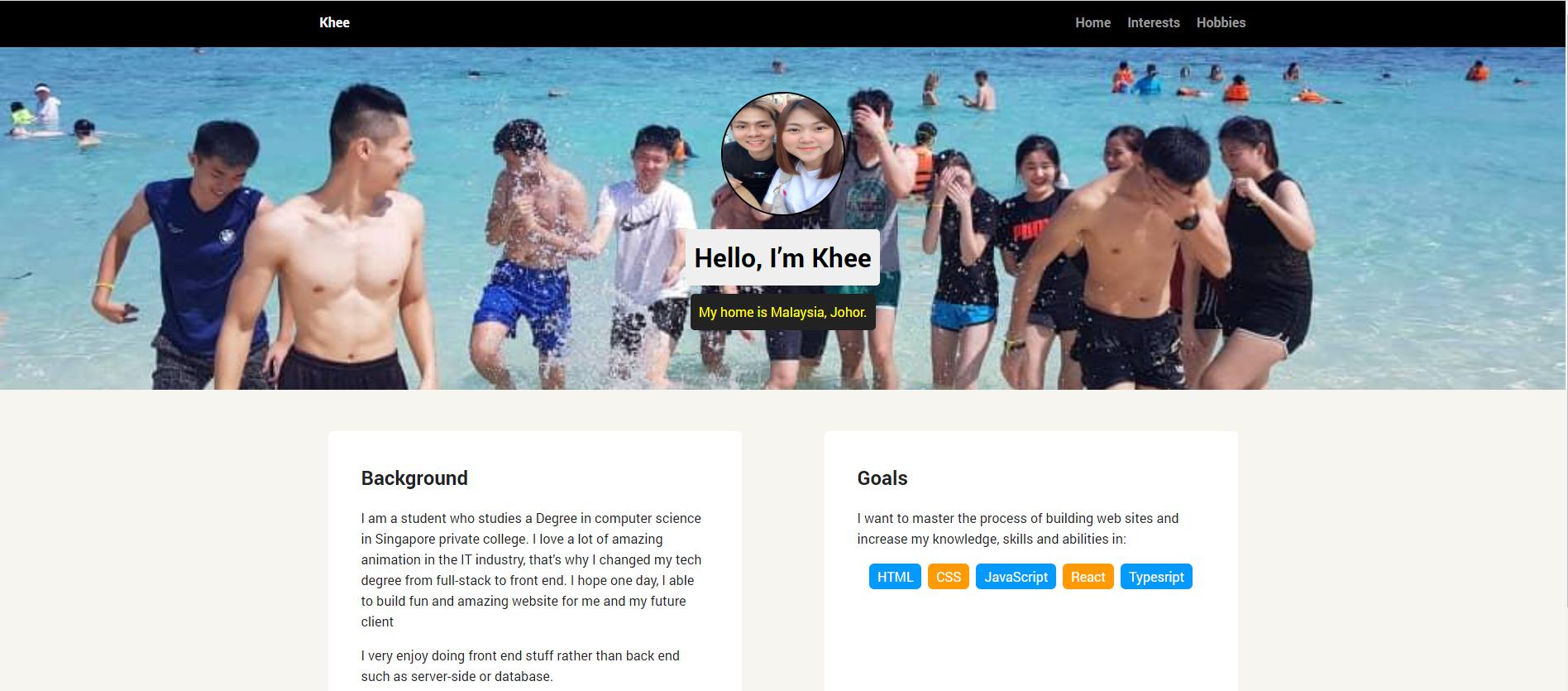This screenshot has width=1568, height=691.
Task: Click the text about enjoying front end stuff
Action: pos(520,665)
